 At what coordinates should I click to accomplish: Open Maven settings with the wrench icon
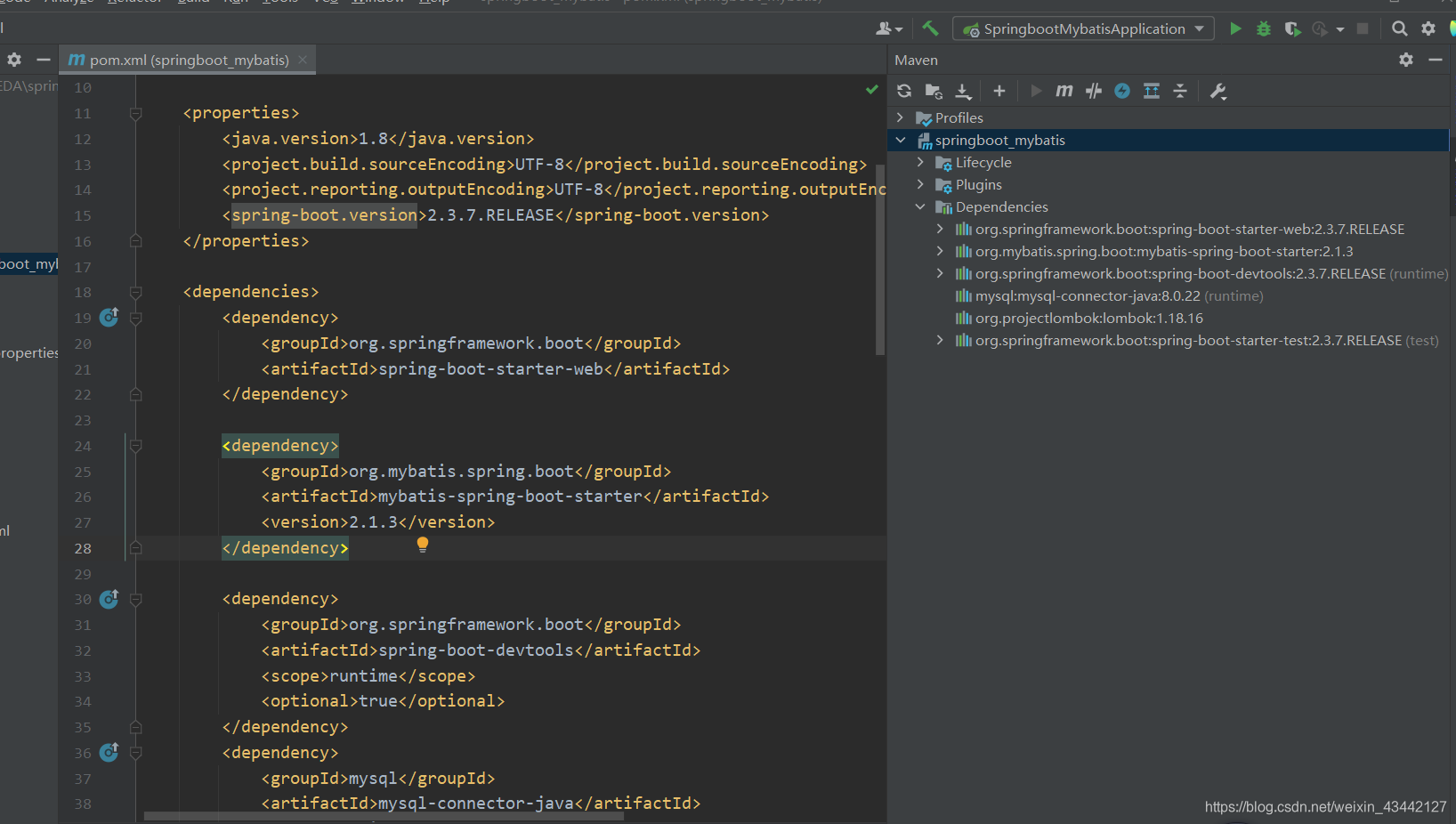tap(1218, 90)
